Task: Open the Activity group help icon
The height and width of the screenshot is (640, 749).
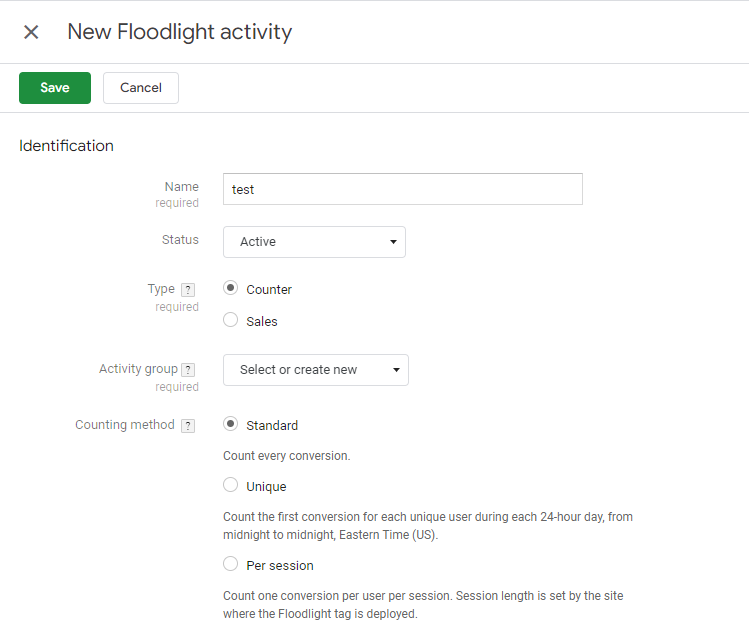Action: 188,370
